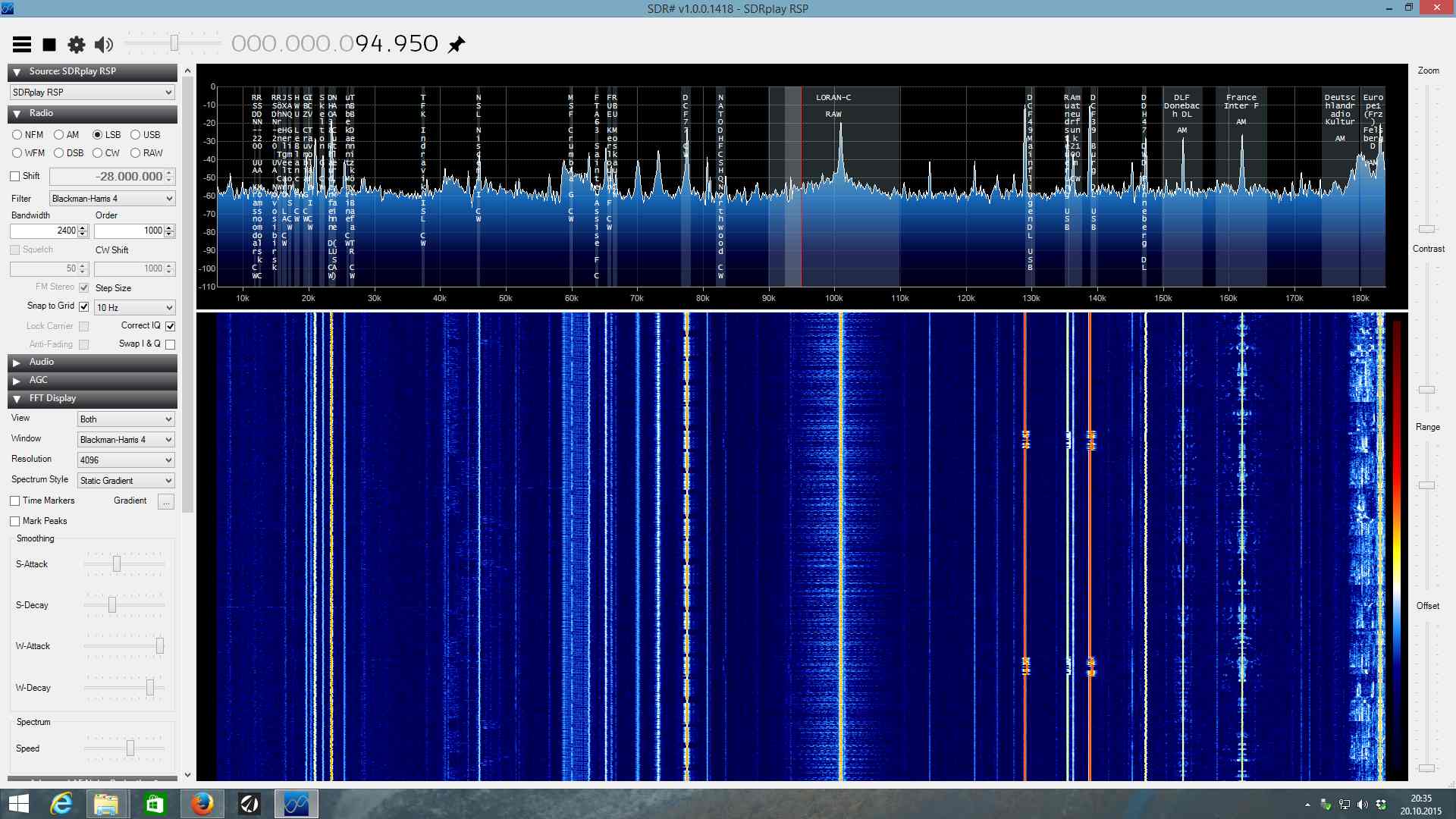The height and width of the screenshot is (819, 1456).
Task: Adjust the Zoom slider on right
Action: pyautogui.click(x=1427, y=228)
